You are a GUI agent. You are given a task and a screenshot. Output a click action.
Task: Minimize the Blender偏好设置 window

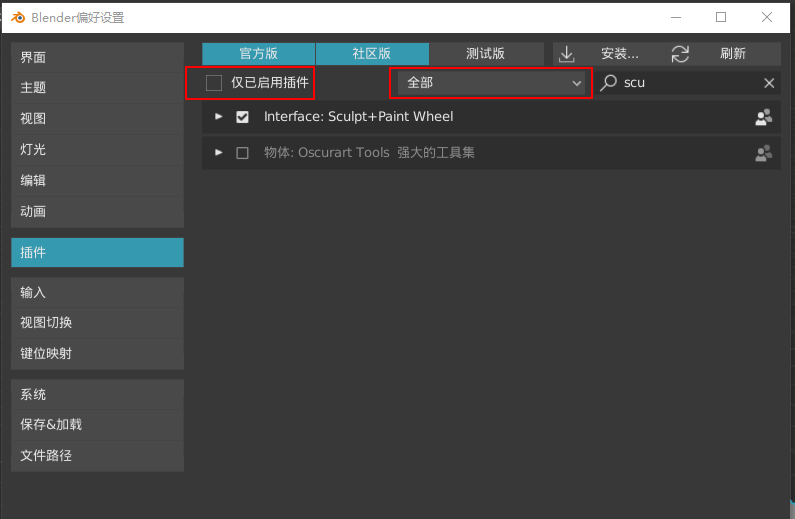click(676, 17)
